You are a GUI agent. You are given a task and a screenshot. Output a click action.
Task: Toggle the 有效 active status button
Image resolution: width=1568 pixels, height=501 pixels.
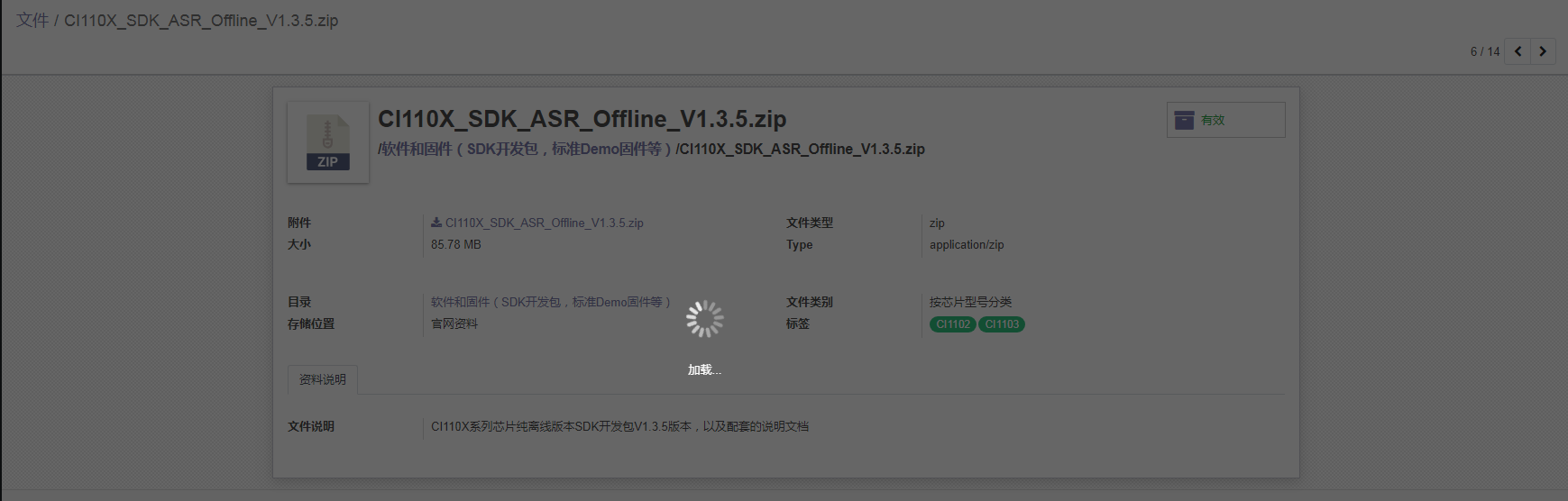click(1225, 120)
